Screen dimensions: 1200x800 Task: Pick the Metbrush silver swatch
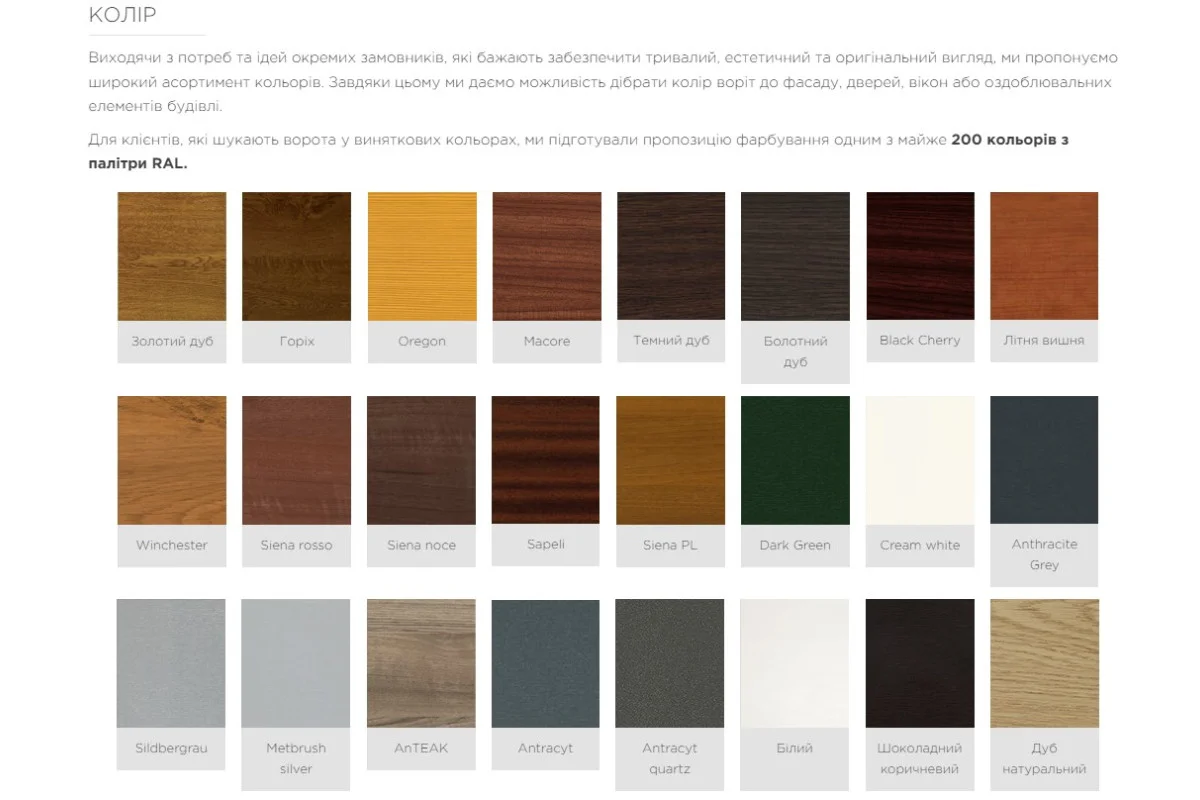[296, 663]
